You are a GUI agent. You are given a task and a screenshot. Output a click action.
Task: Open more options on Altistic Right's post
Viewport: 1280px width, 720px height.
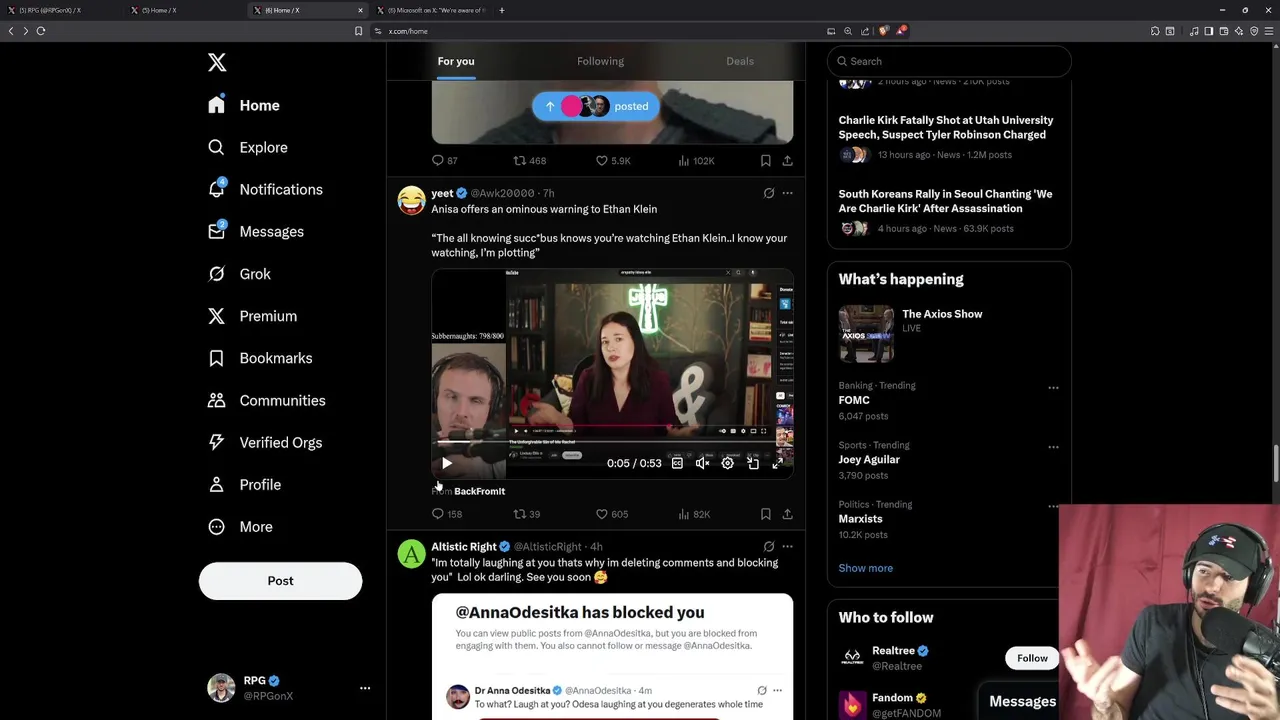[787, 547]
